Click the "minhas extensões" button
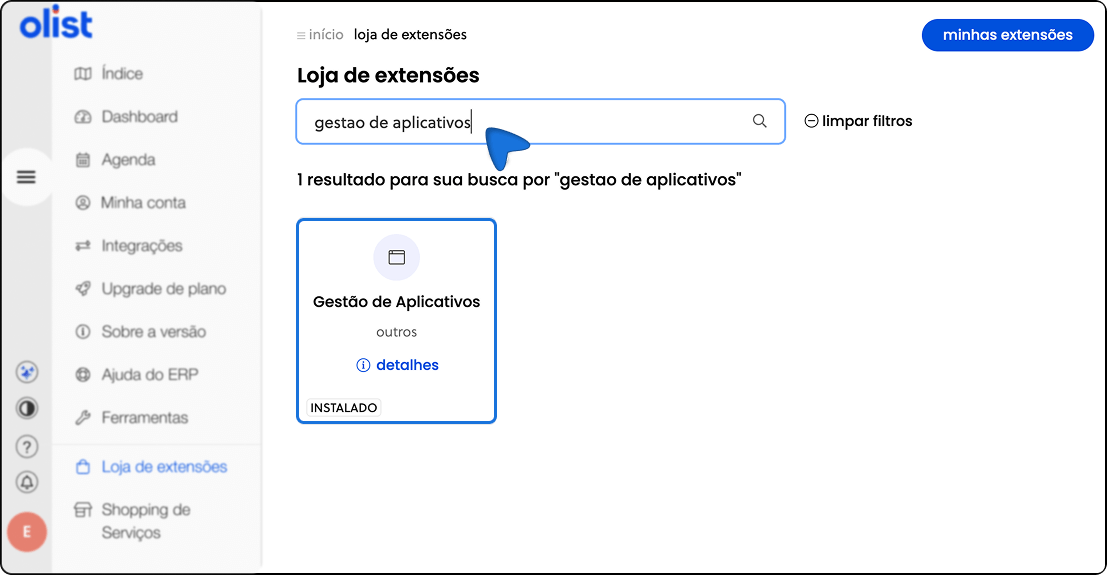The image size is (1107, 575). point(1007,35)
